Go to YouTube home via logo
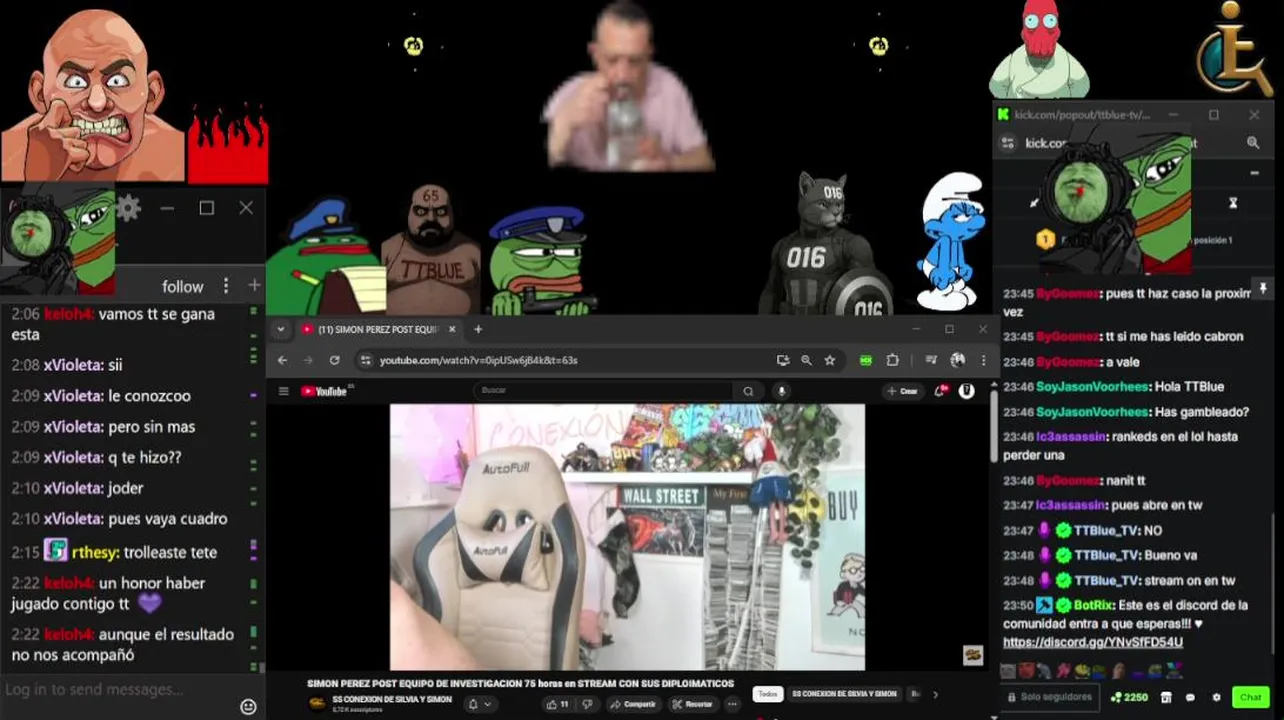 coord(325,391)
